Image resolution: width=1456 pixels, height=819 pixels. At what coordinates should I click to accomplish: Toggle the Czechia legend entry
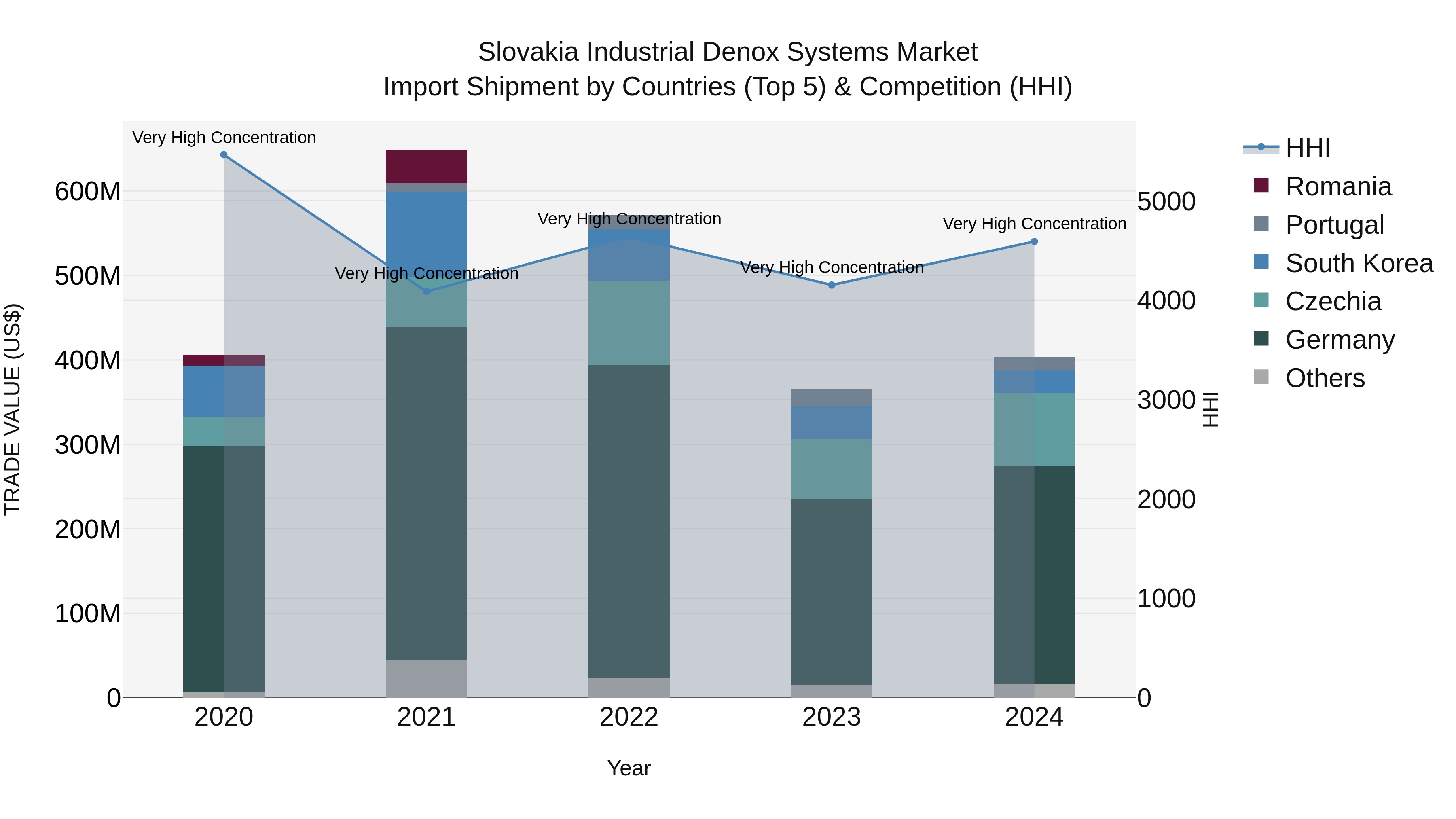coord(1317,301)
